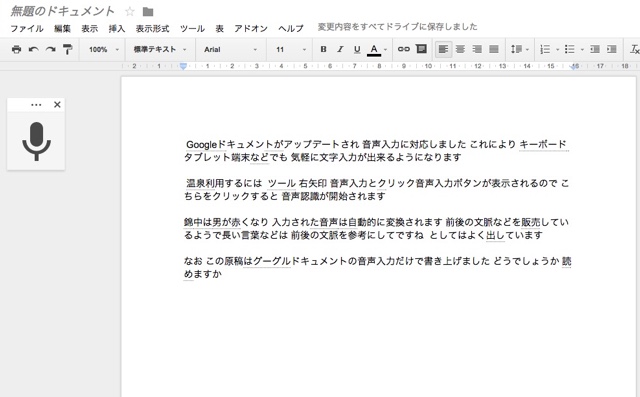Undo the last action
The image size is (640, 397).
(x=33, y=49)
